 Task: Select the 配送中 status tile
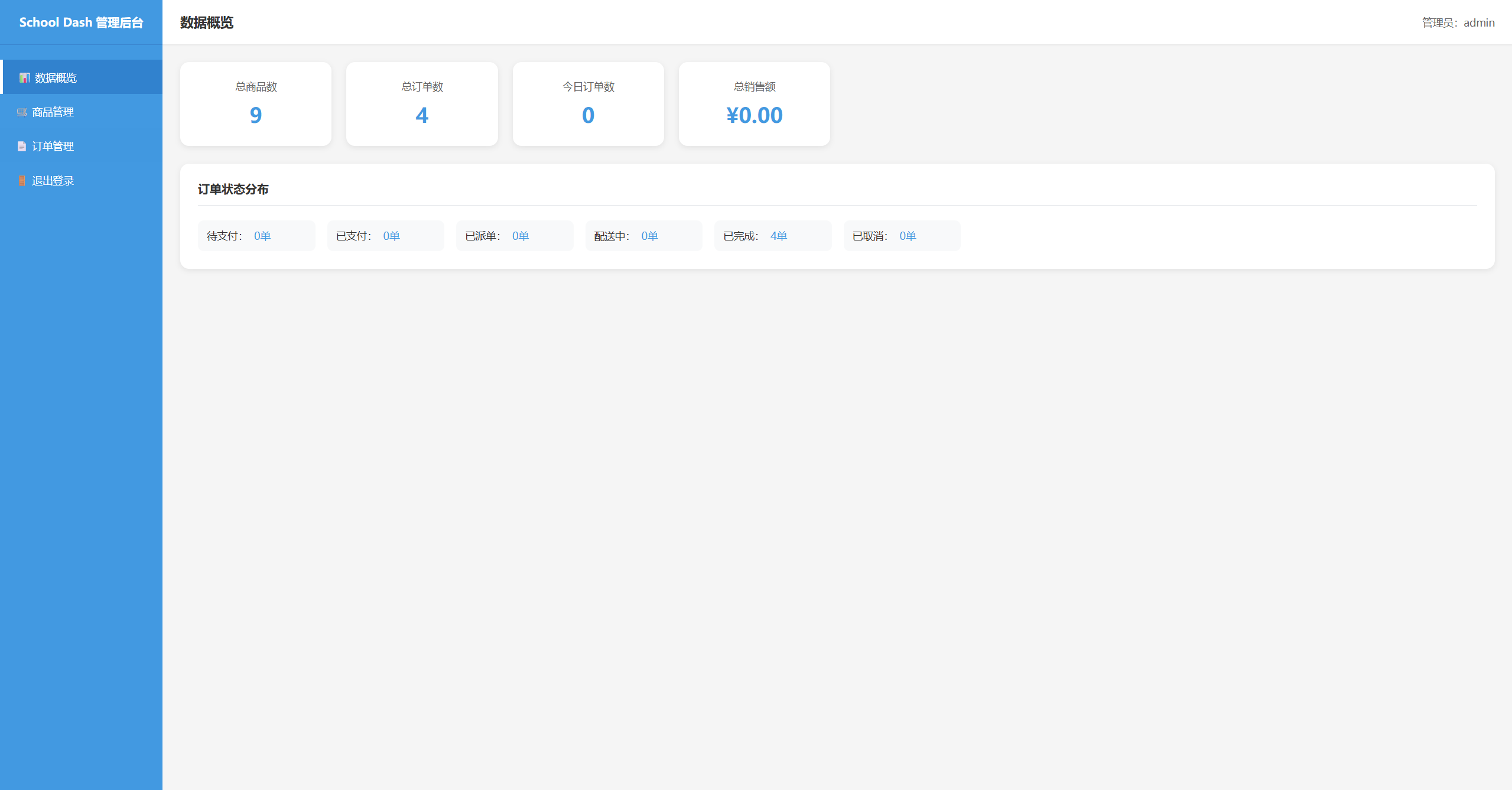point(643,236)
